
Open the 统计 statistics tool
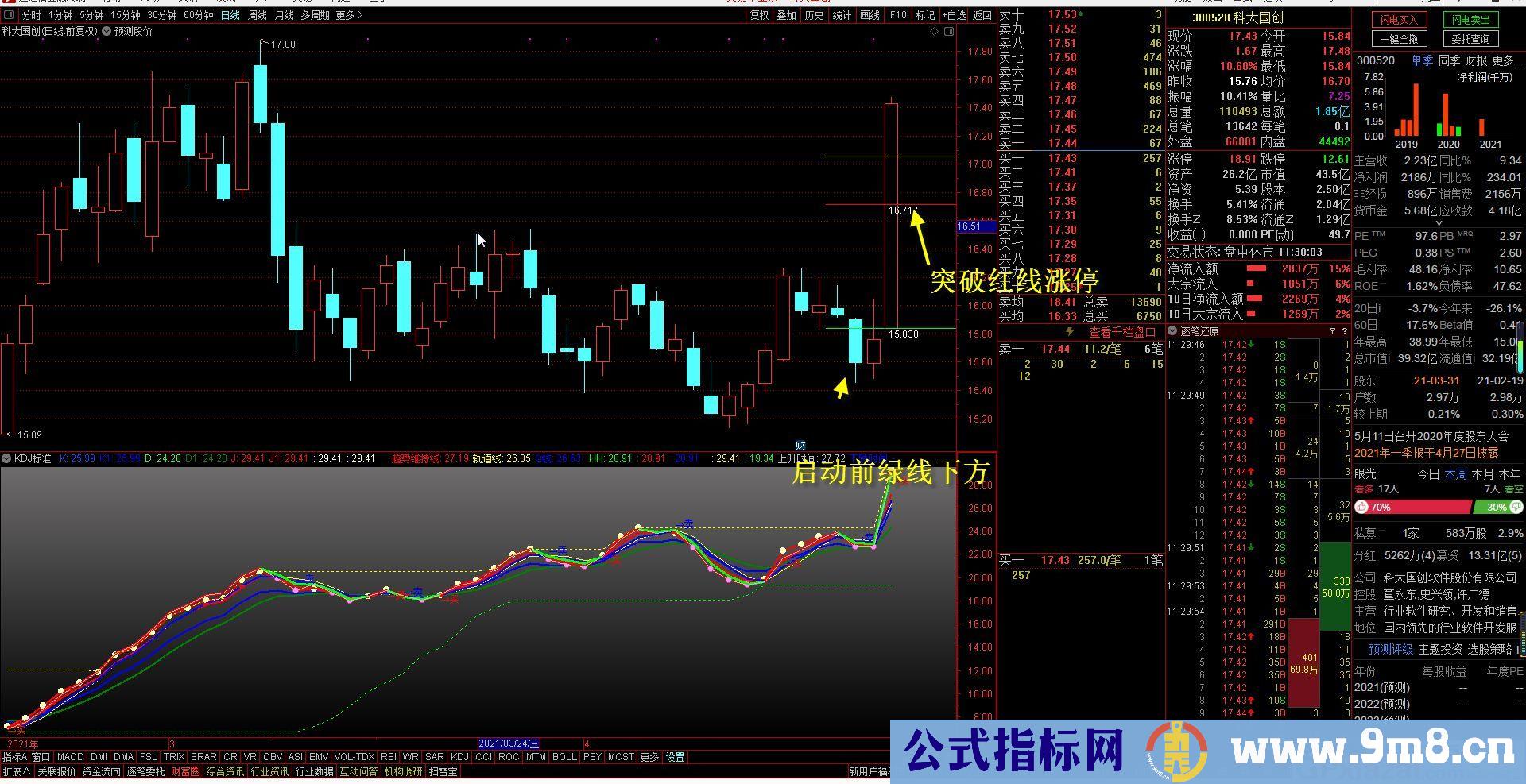pyautogui.click(x=841, y=15)
